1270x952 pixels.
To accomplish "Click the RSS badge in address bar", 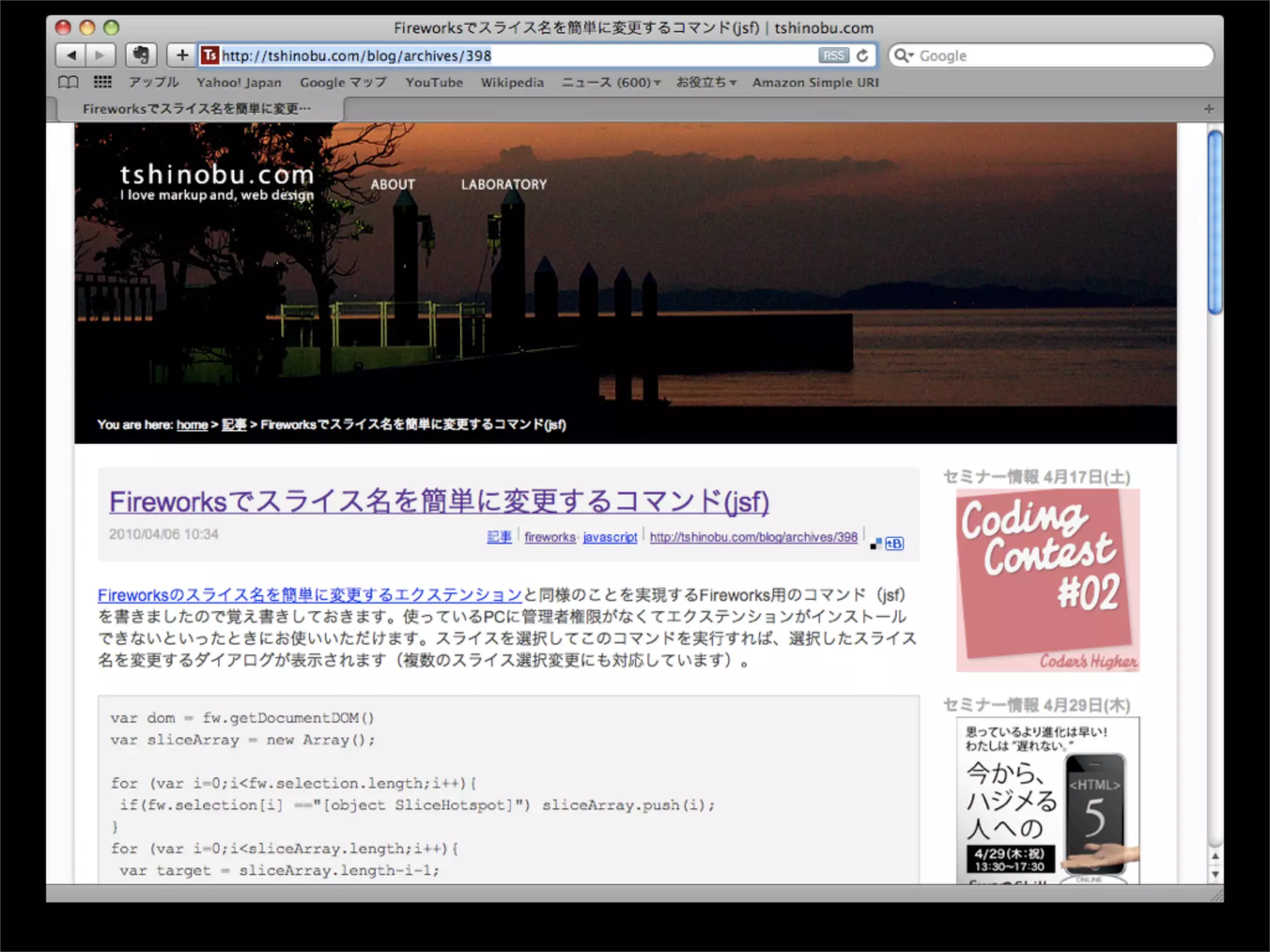I will (x=833, y=56).
